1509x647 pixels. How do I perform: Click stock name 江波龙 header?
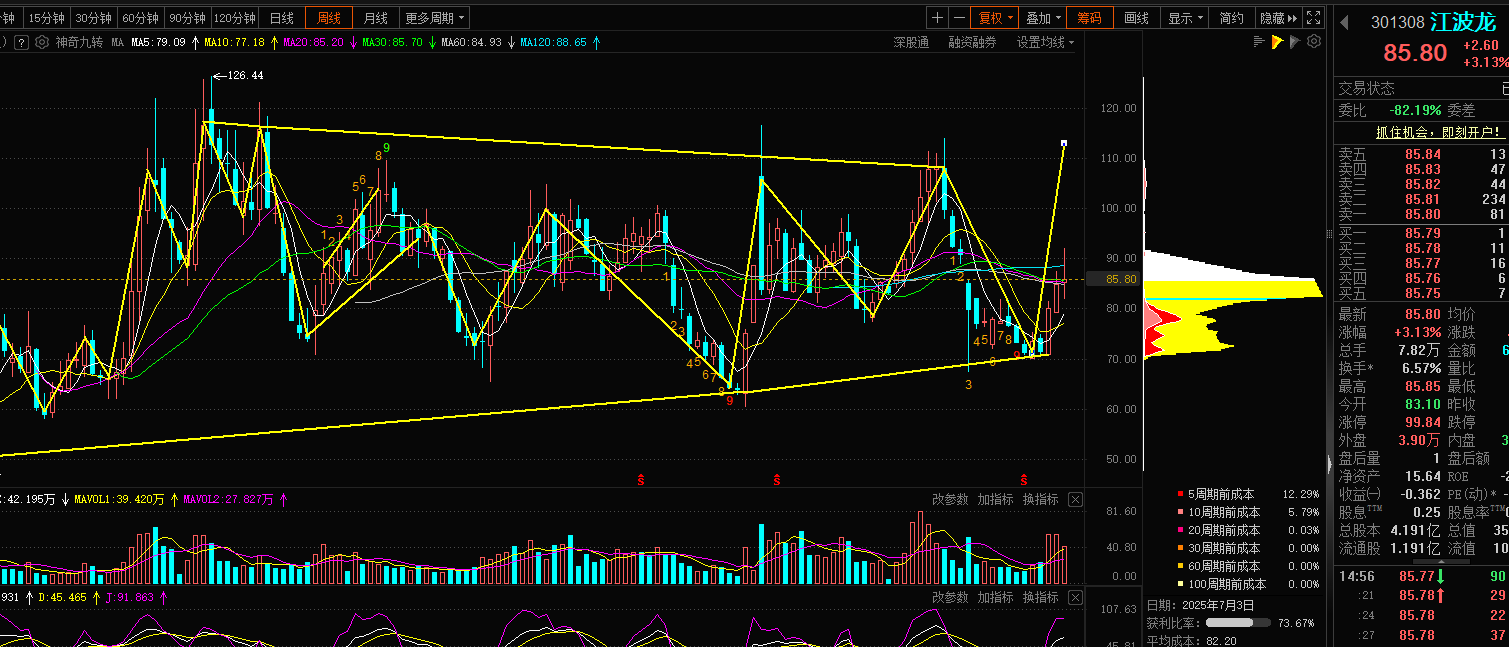(x=1462, y=22)
